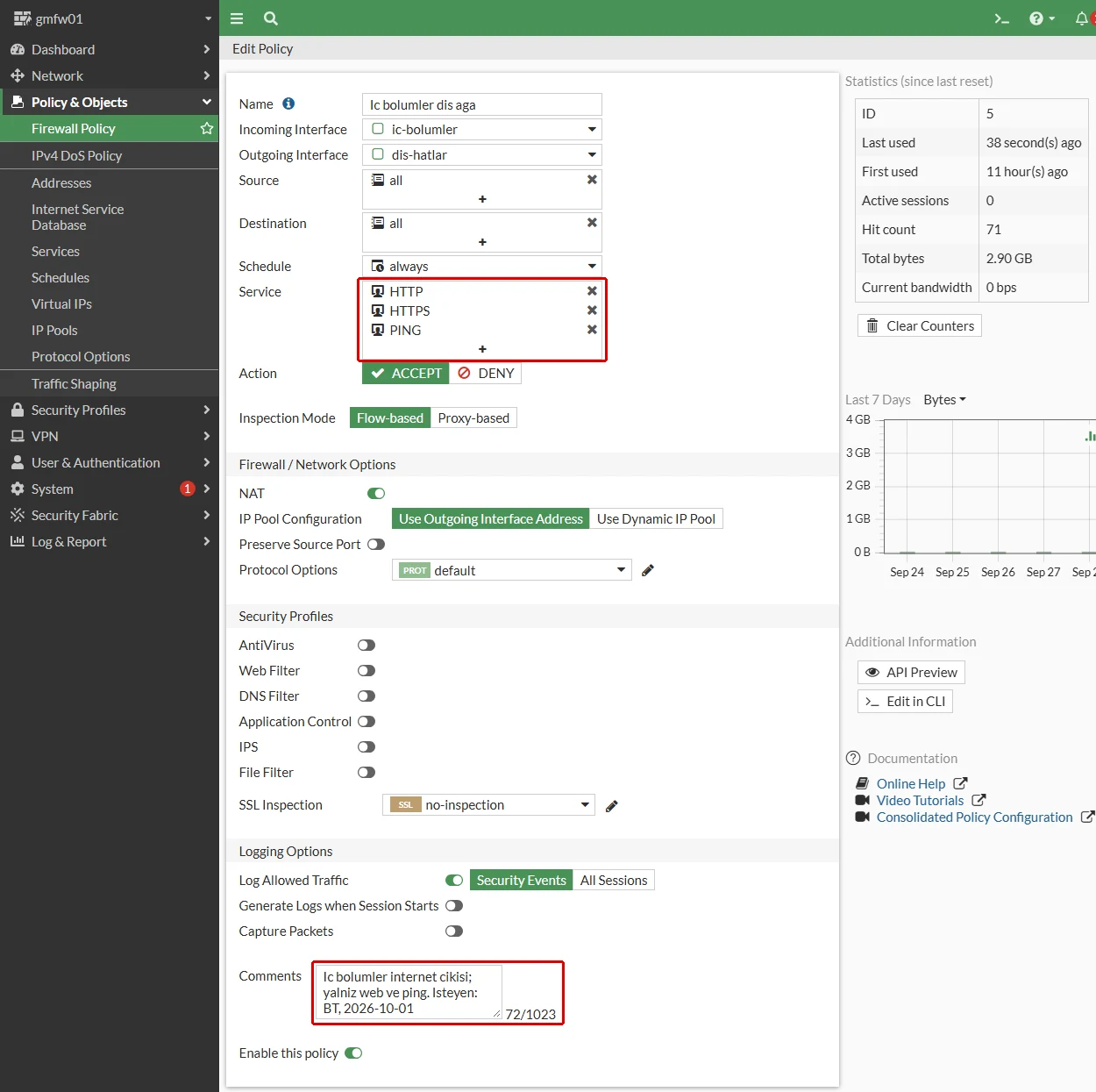1096x1092 pixels.
Task: Add another Destination entry with plus
Action: [x=482, y=242]
